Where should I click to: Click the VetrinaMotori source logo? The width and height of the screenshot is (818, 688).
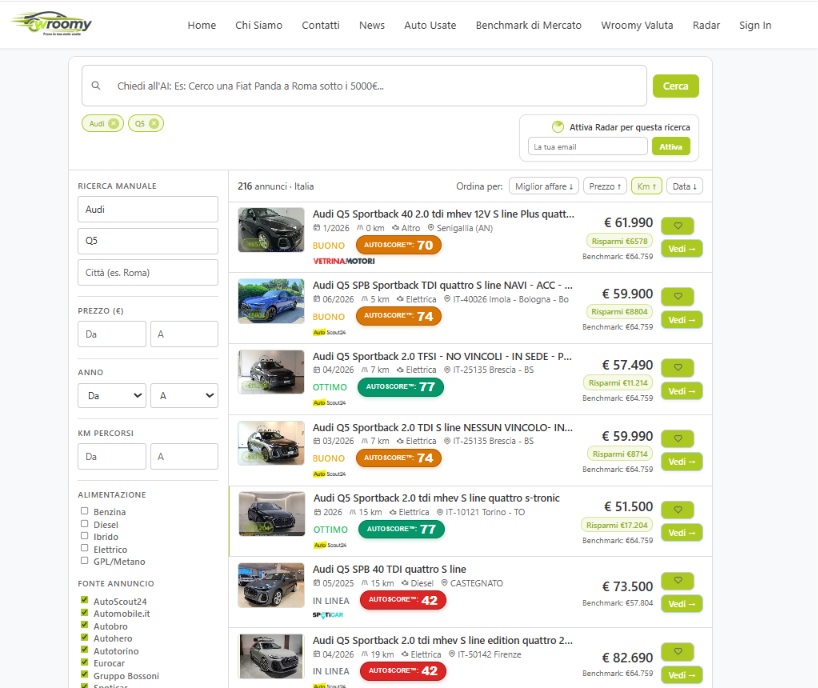344,261
